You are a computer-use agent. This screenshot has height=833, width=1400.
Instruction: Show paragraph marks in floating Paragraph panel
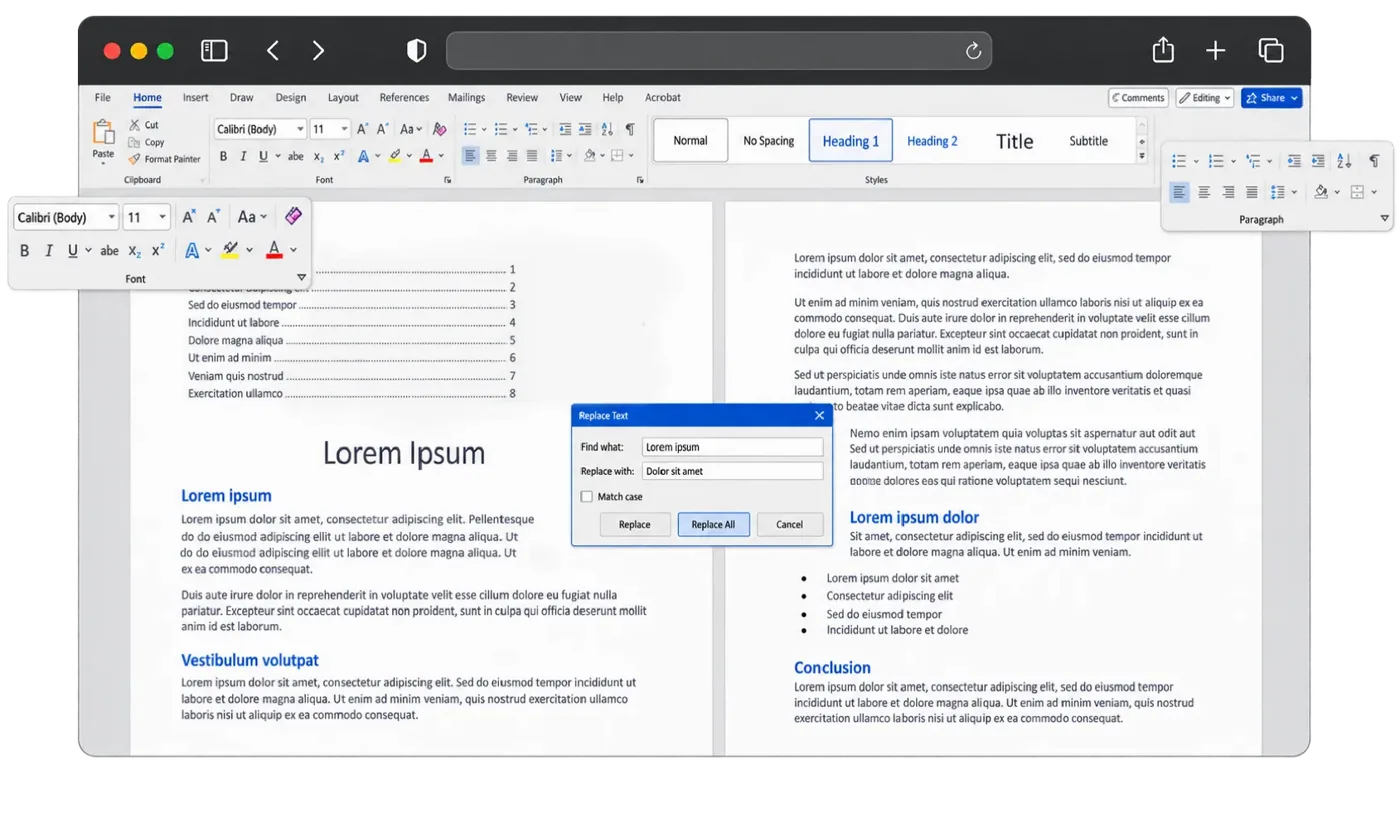tap(1374, 161)
